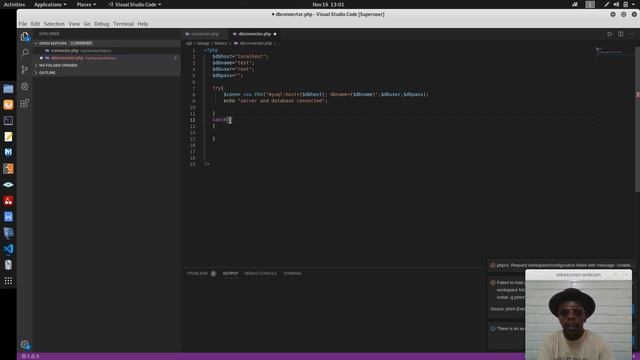Screen dimensions: 640x360
Task: Launch the red cherry app in dock
Action: (8, 200)
